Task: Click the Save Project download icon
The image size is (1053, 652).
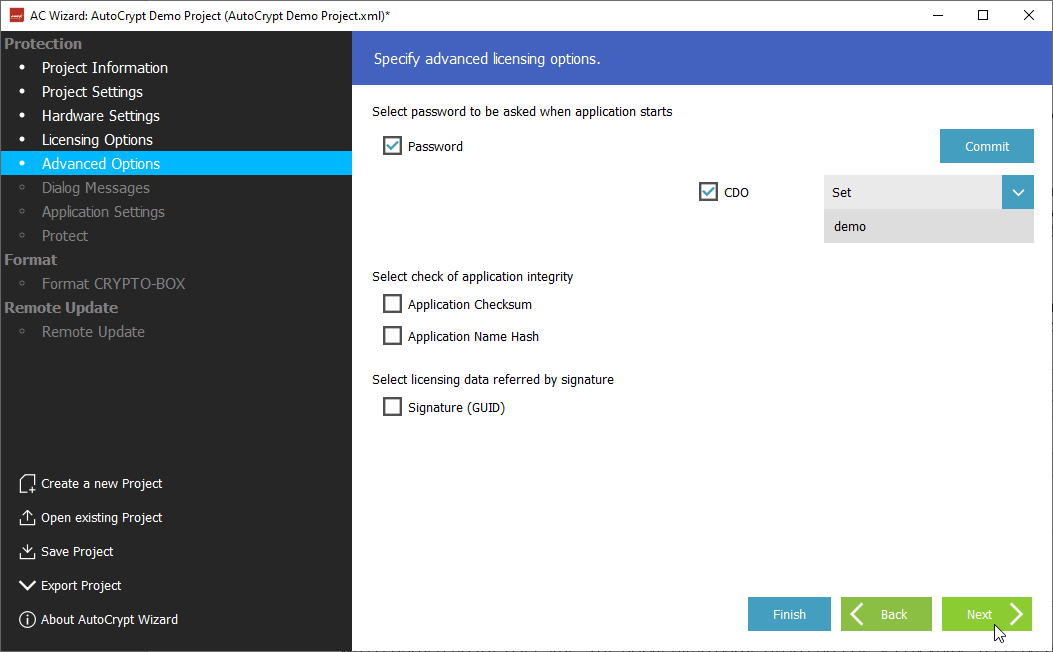Action: click(27, 552)
